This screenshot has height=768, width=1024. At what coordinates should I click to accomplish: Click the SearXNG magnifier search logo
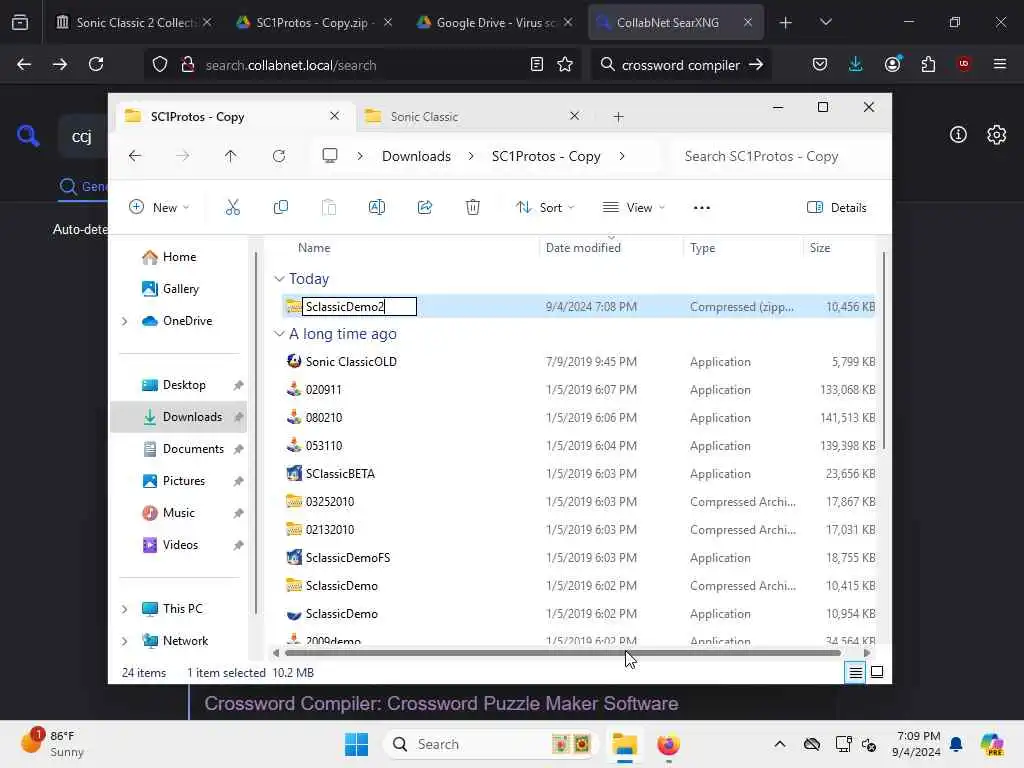pyautogui.click(x=28, y=135)
